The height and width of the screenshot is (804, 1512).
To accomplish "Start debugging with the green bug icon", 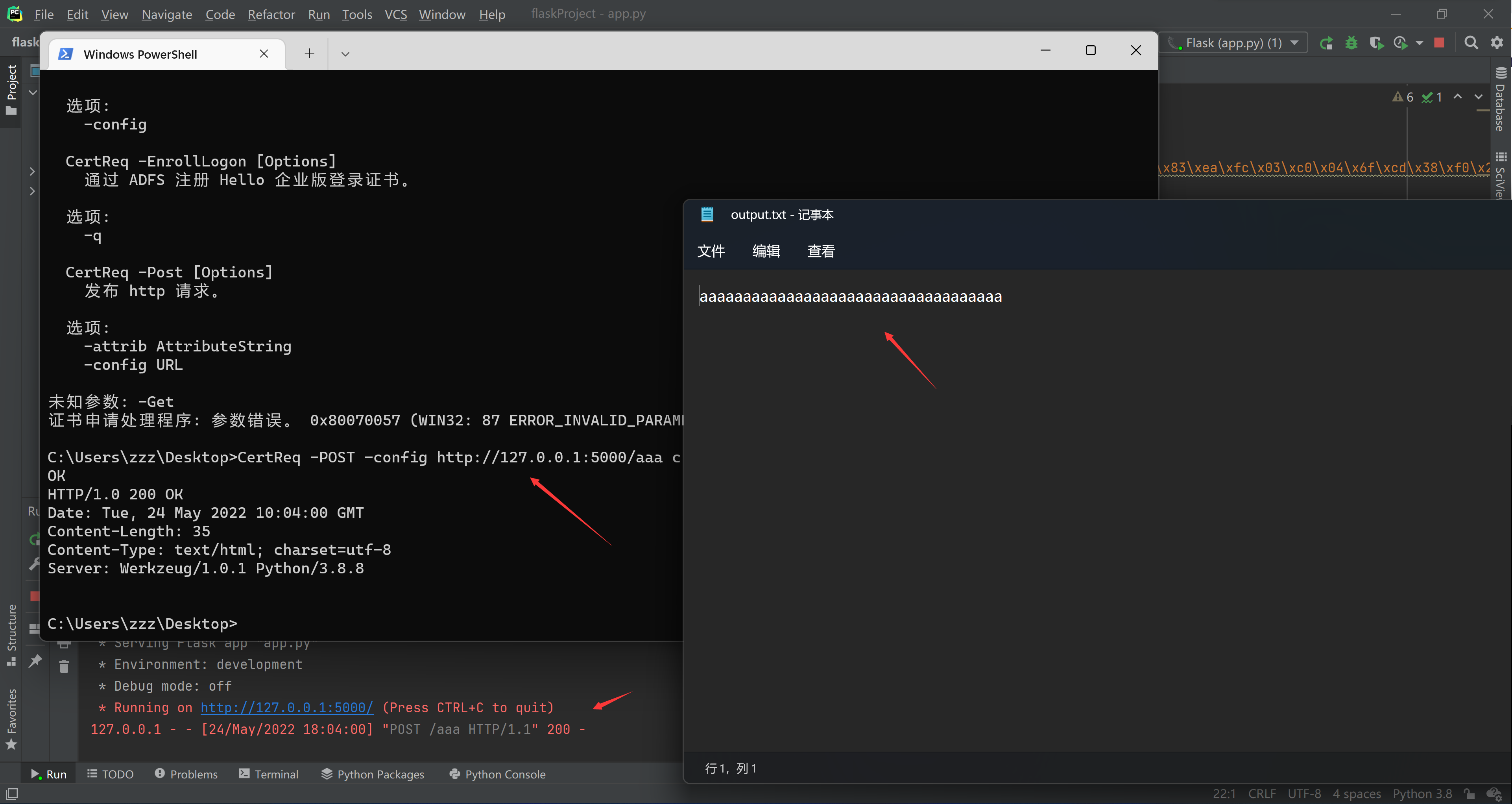I will [1351, 43].
